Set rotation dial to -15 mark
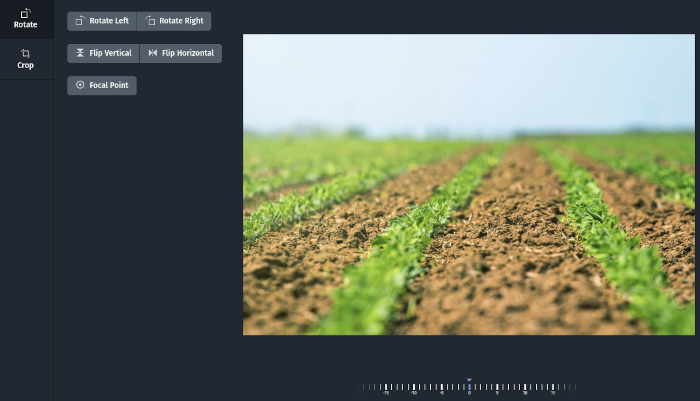This screenshot has width=700, height=401. [x=386, y=388]
